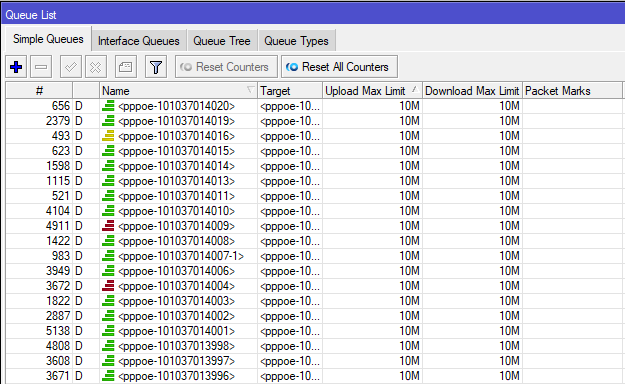
Task: Select queue name <pppoe-10103714004>
Action: click(177, 286)
